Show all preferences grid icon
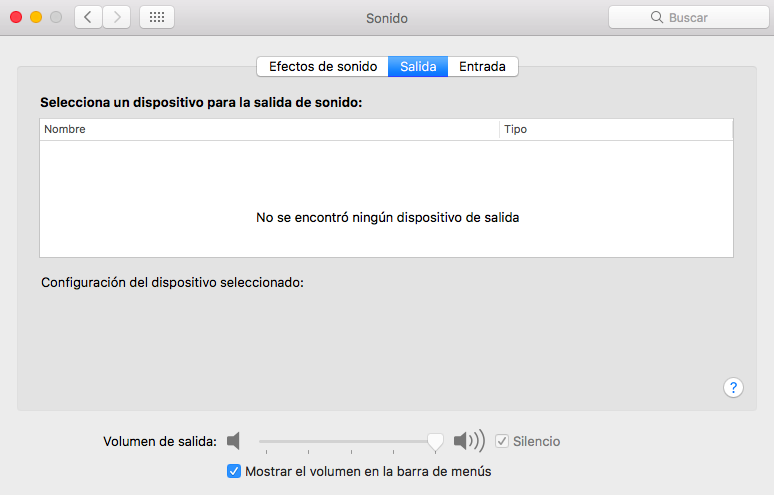The image size is (774, 495). (x=157, y=17)
